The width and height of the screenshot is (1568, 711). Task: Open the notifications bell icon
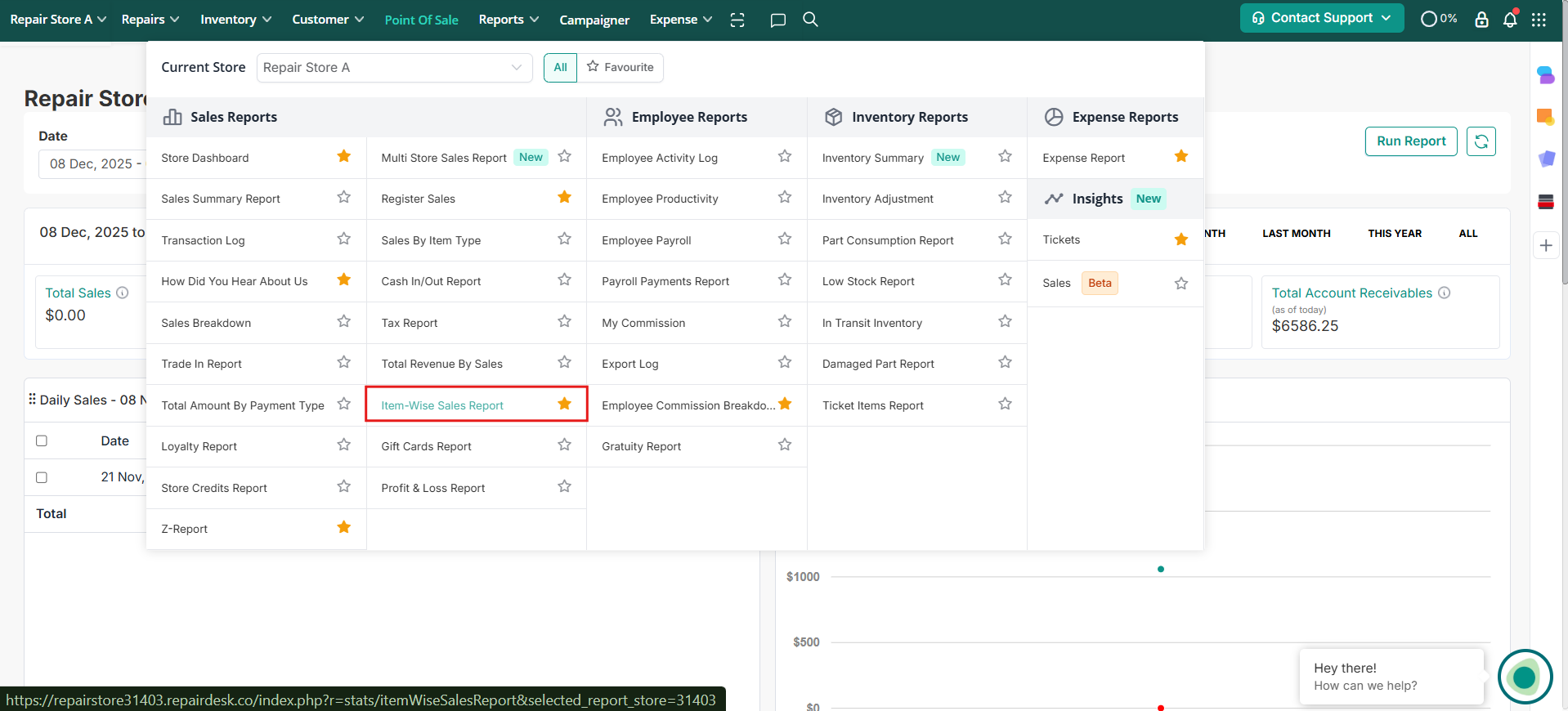pyautogui.click(x=1510, y=20)
